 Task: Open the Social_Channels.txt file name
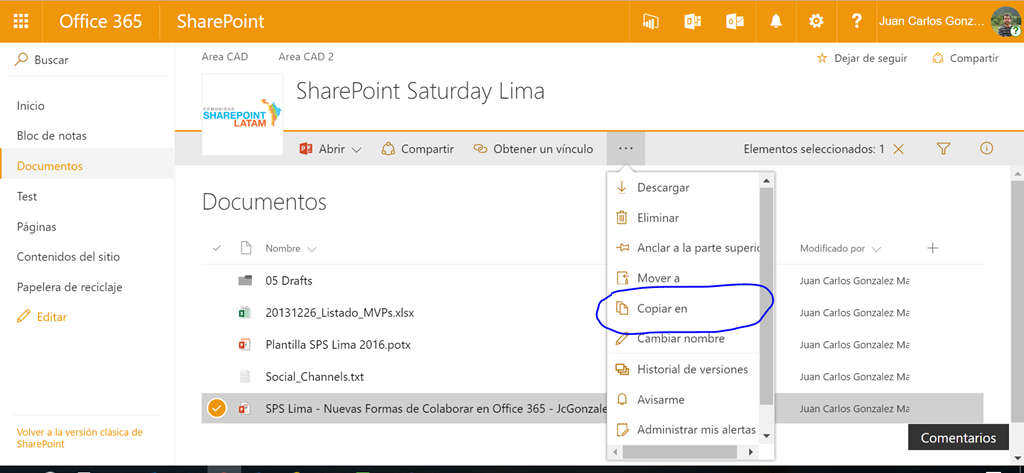coord(315,376)
